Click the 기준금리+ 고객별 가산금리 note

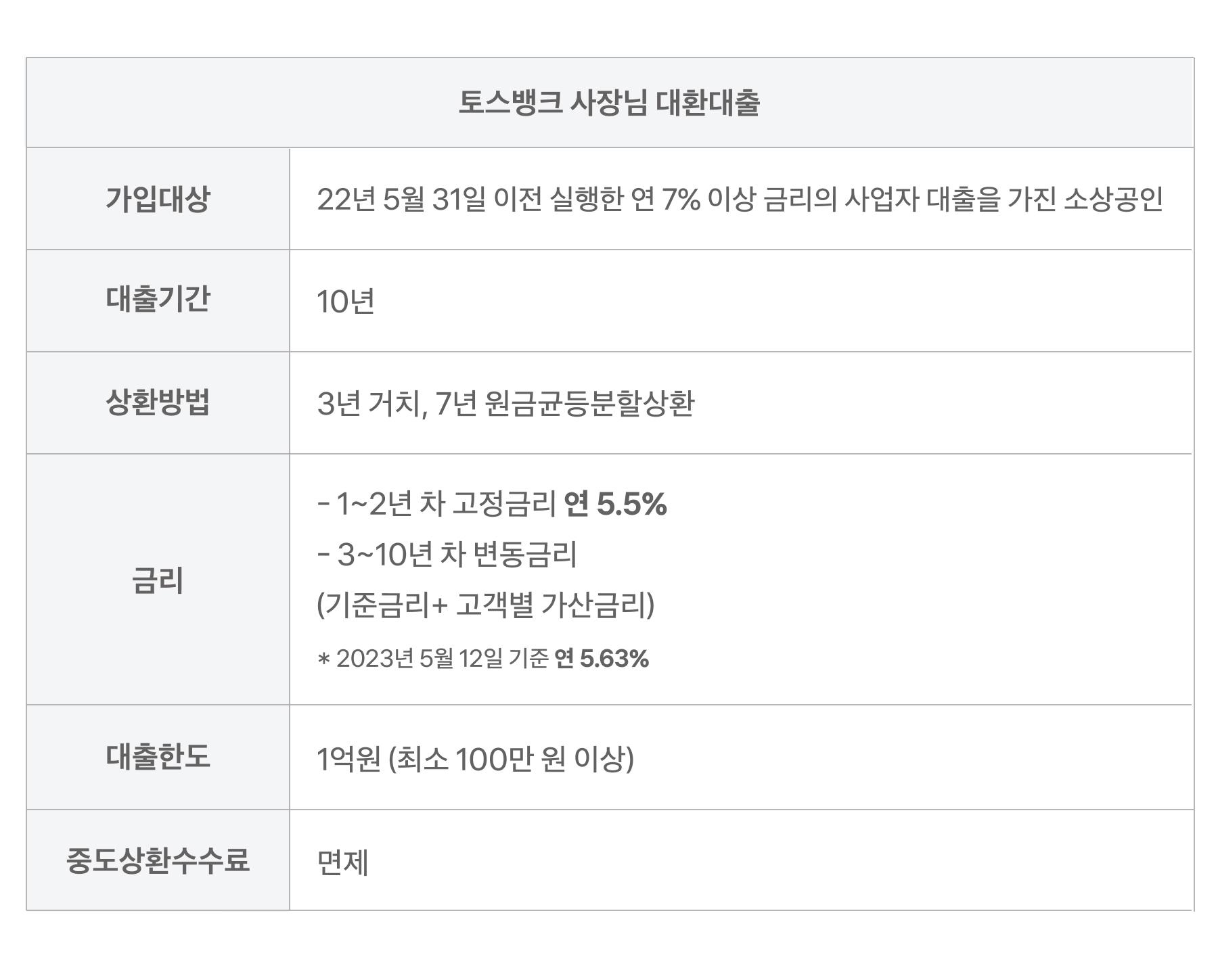coord(485,605)
